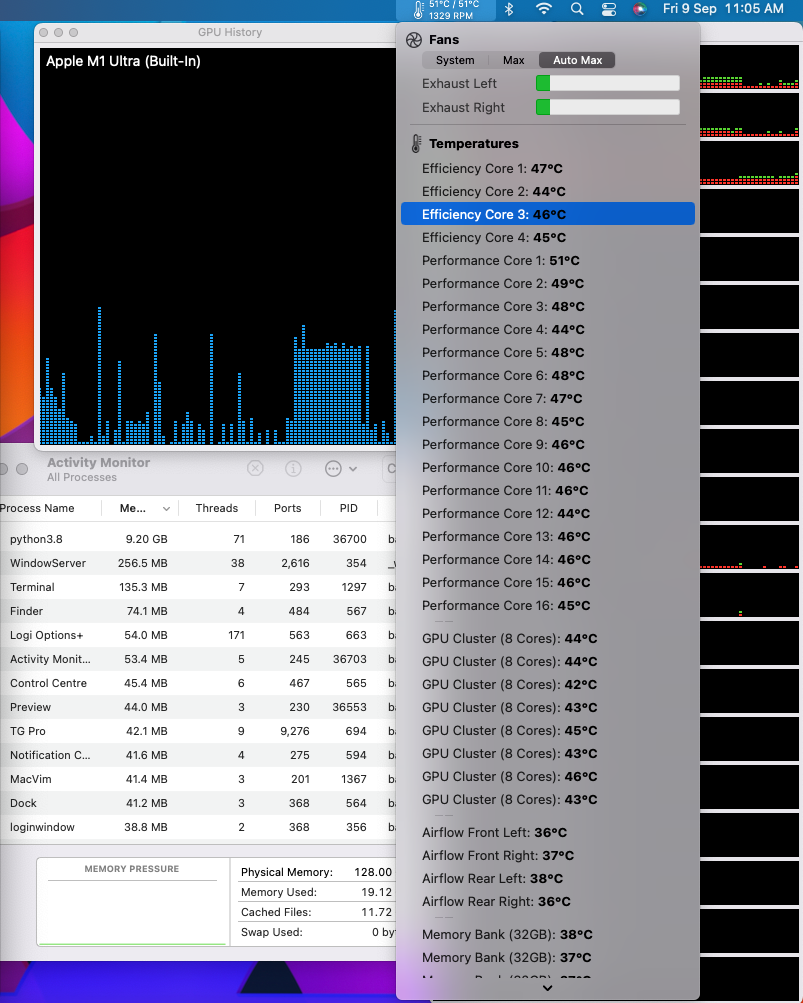Click the date and time in the menu bar
The height and width of the screenshot is (1003, 803).
point(723,9)
